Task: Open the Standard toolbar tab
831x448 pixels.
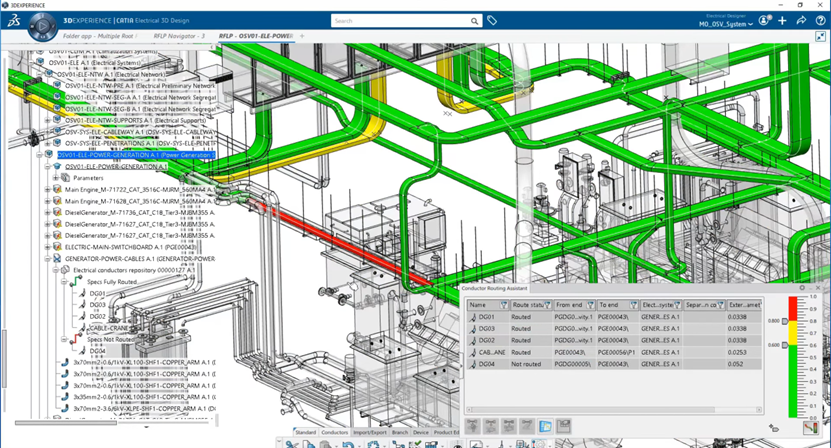Action: tap(305, 432)
